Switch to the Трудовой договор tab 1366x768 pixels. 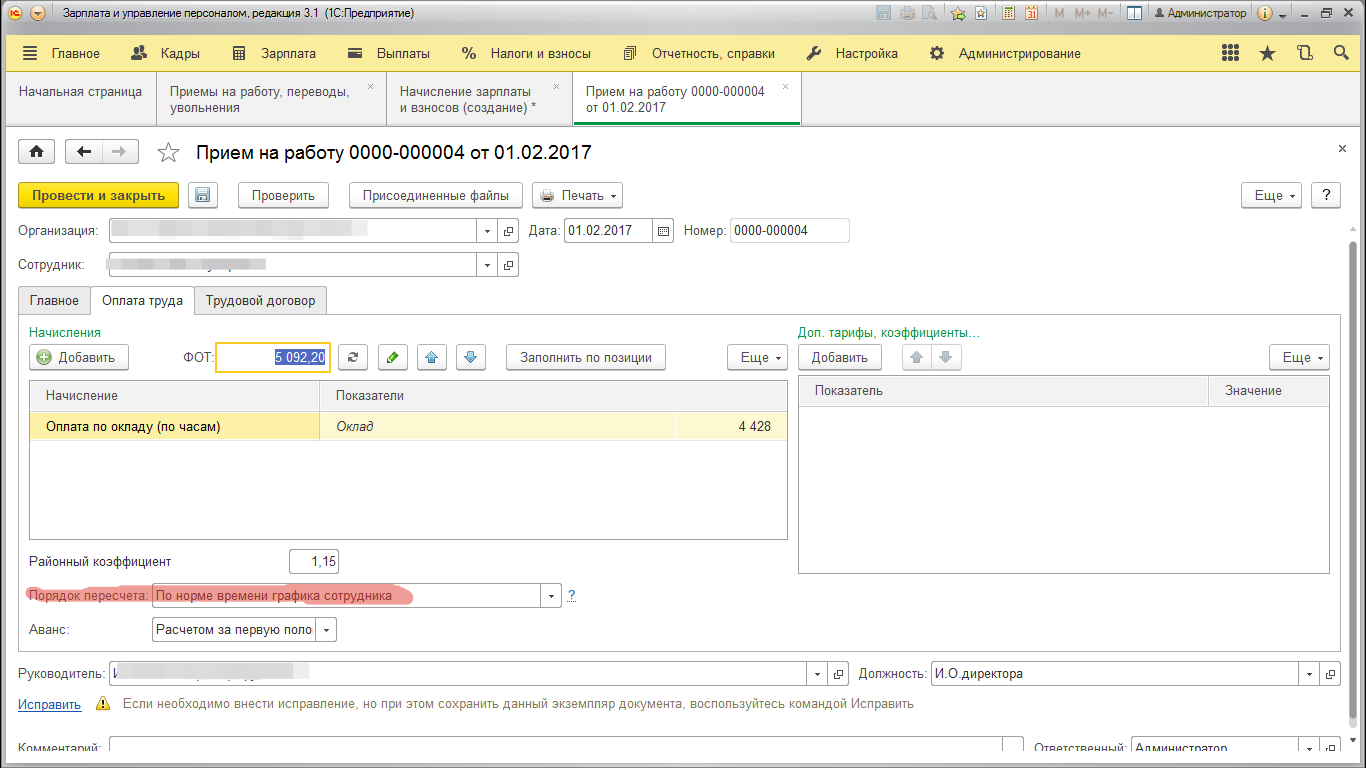click(x=260, y=300)
